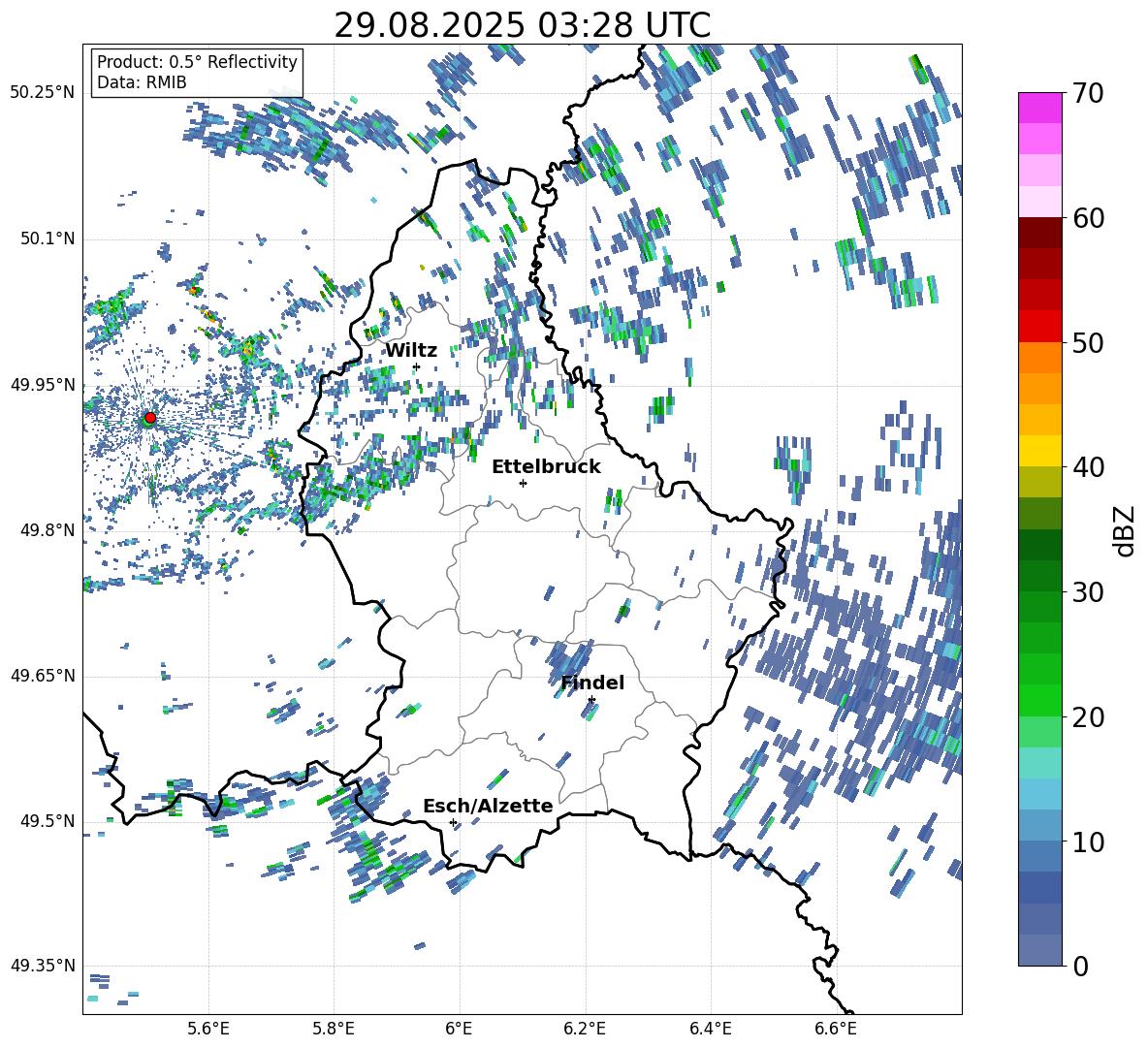Click the 40 value on colorbar
Viewport: 1148px width, 1048px height.
1088,467
